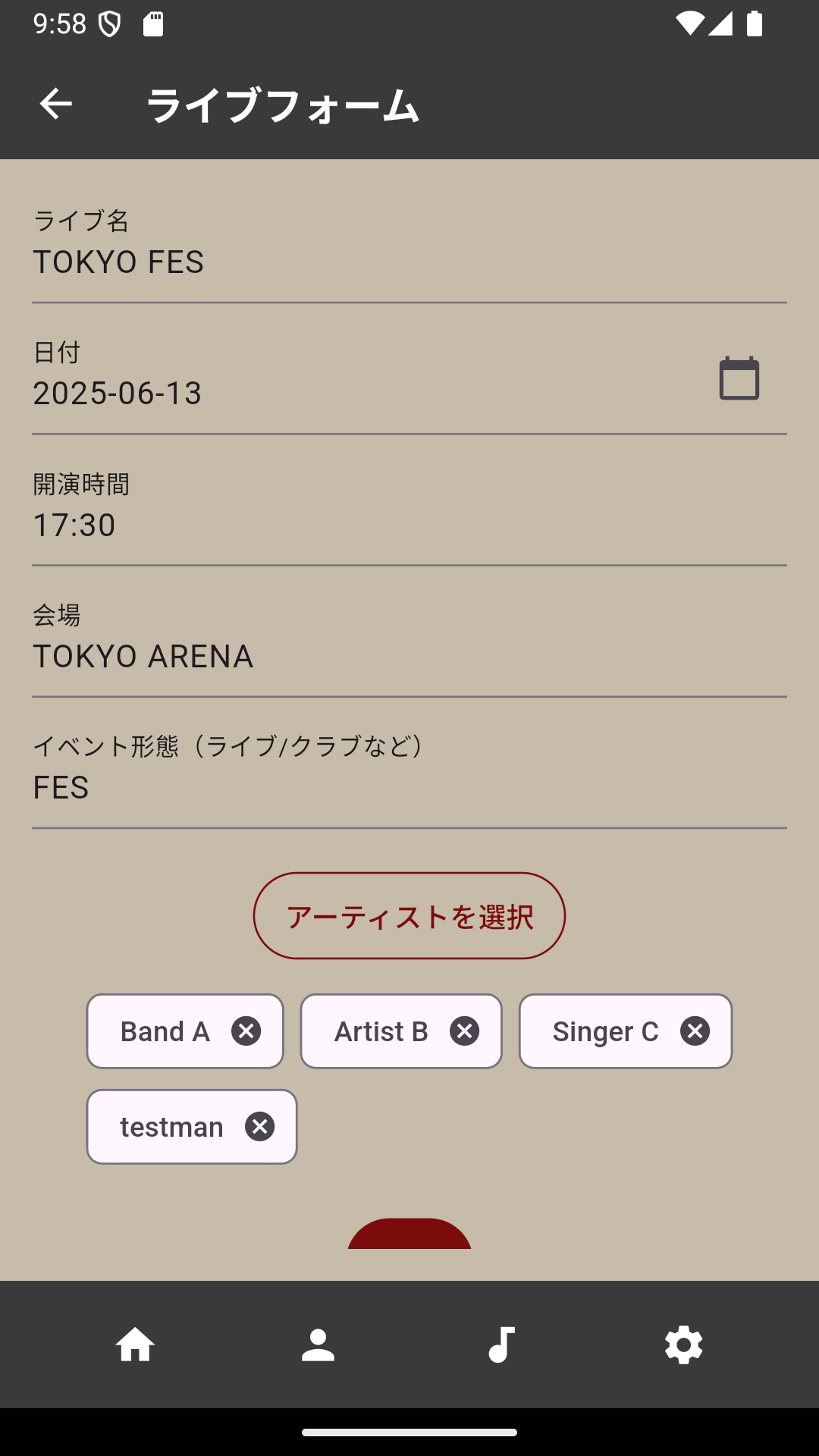Tap the Band A chip label
The image size is (819, 1456).
pyautogui.click(x=165, y=1031)
